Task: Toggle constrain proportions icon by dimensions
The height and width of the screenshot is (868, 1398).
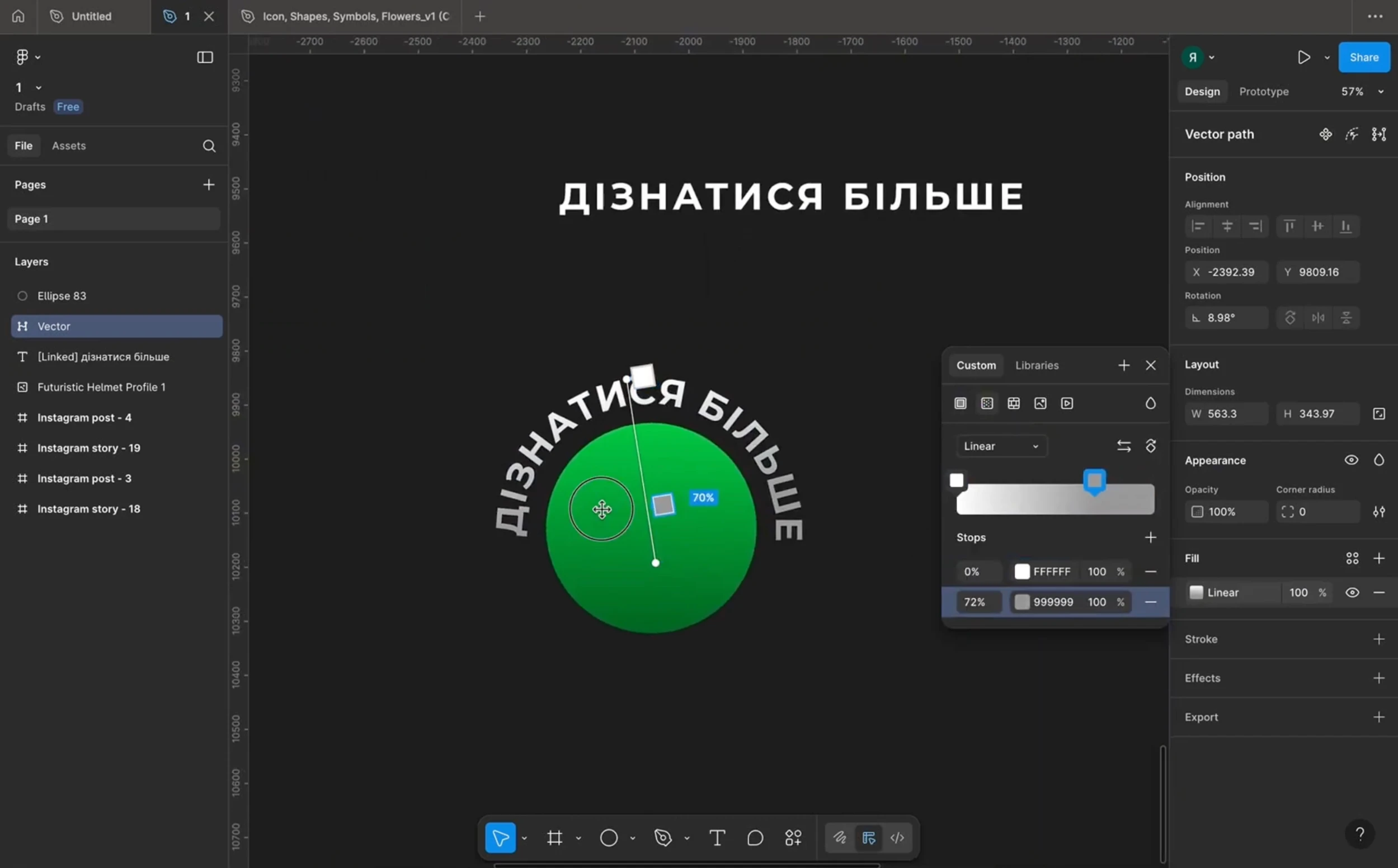Action: pyautogui.click(x=1378, y=413)
